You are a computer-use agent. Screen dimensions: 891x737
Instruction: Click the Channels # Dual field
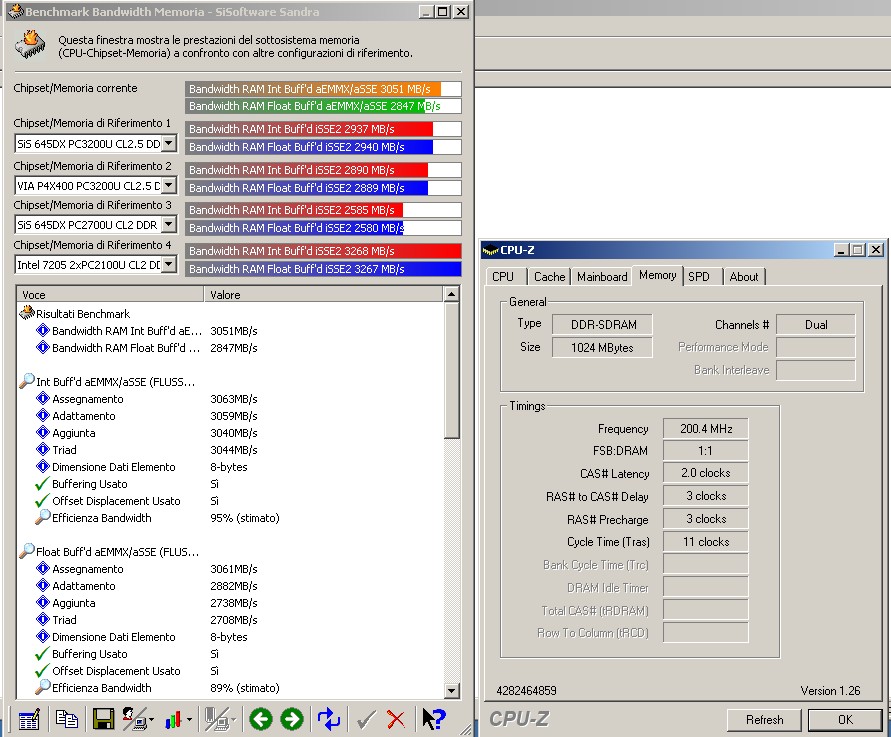[x=816, y=324]
